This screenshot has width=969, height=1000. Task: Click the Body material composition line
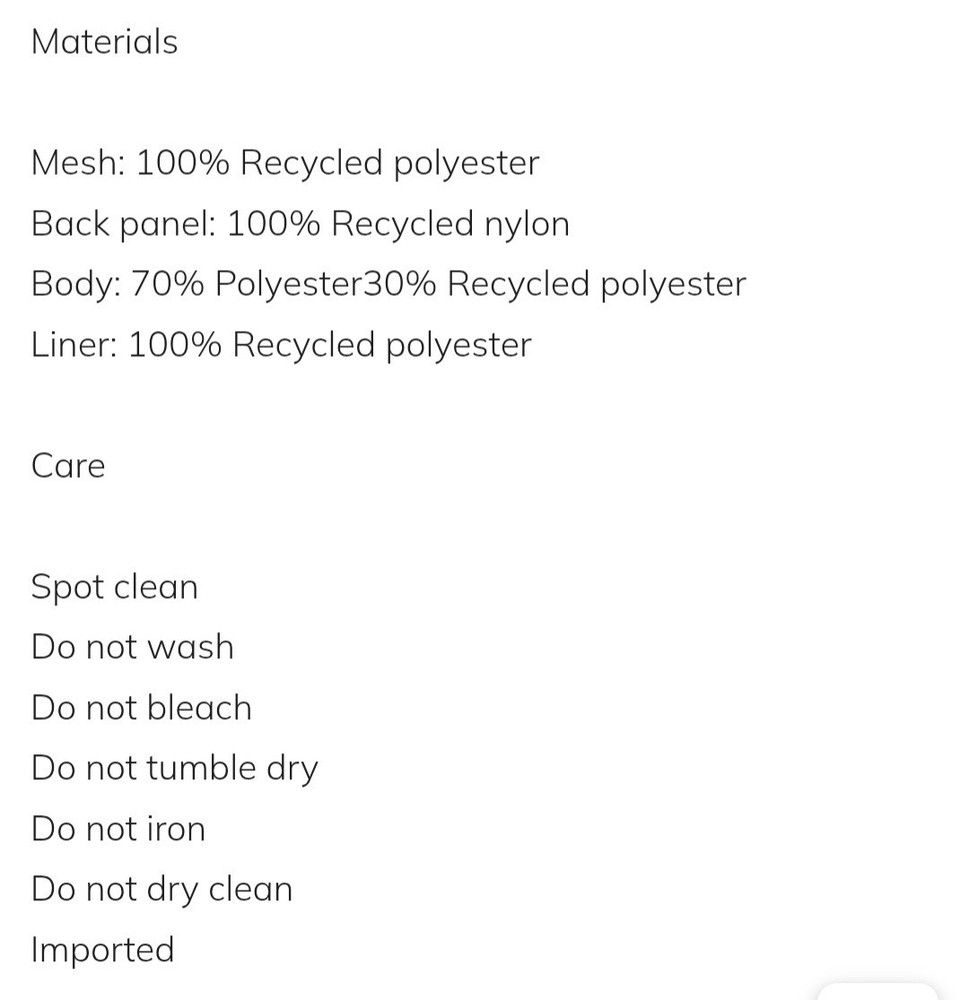388,284
